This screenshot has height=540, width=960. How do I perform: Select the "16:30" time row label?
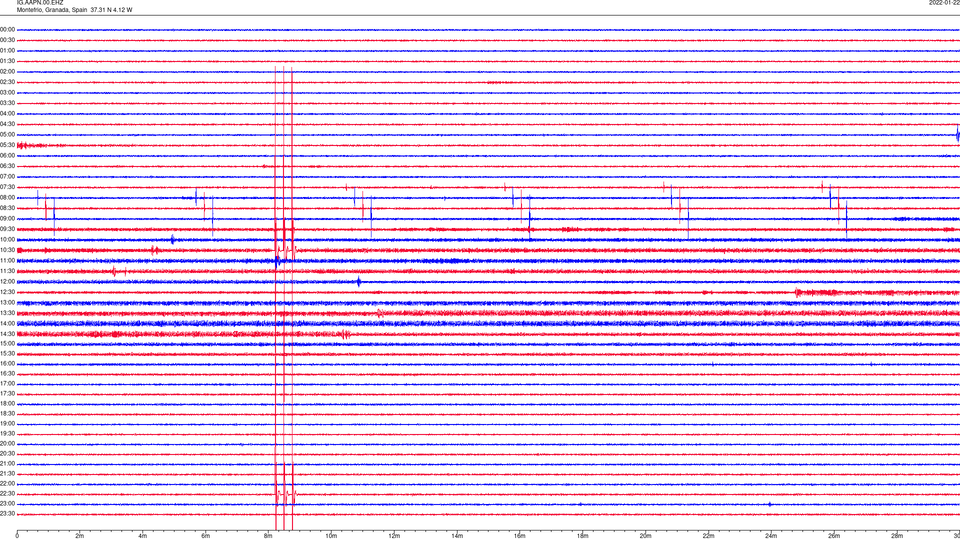pyautogui.click(x=7, y=373)
